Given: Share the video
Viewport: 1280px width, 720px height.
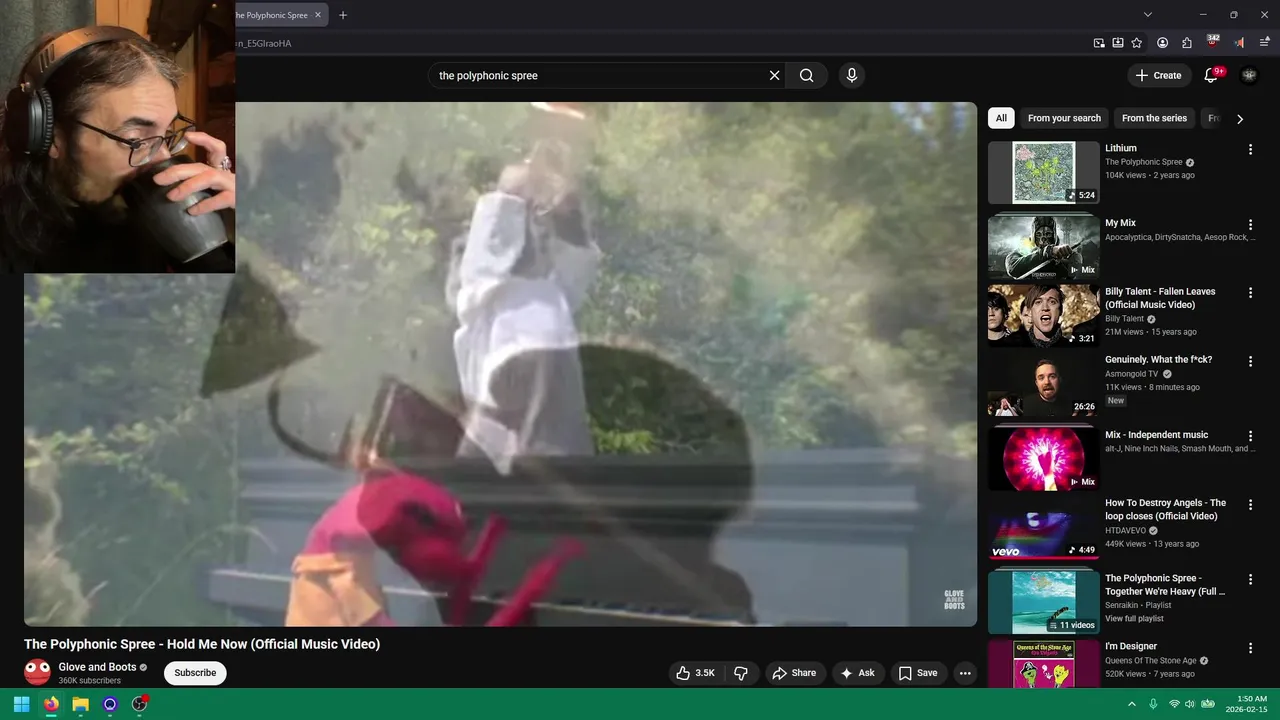Looking at the screenshot, I should click(x=795, y=673).
